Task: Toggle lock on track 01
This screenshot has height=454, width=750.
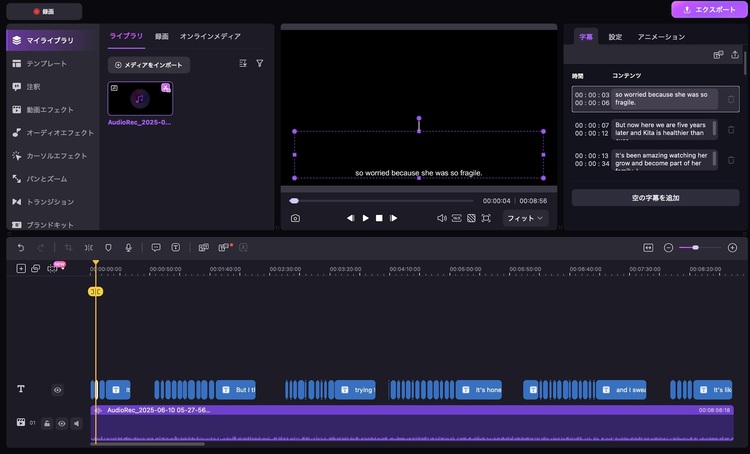Action: tap(47, 423)
